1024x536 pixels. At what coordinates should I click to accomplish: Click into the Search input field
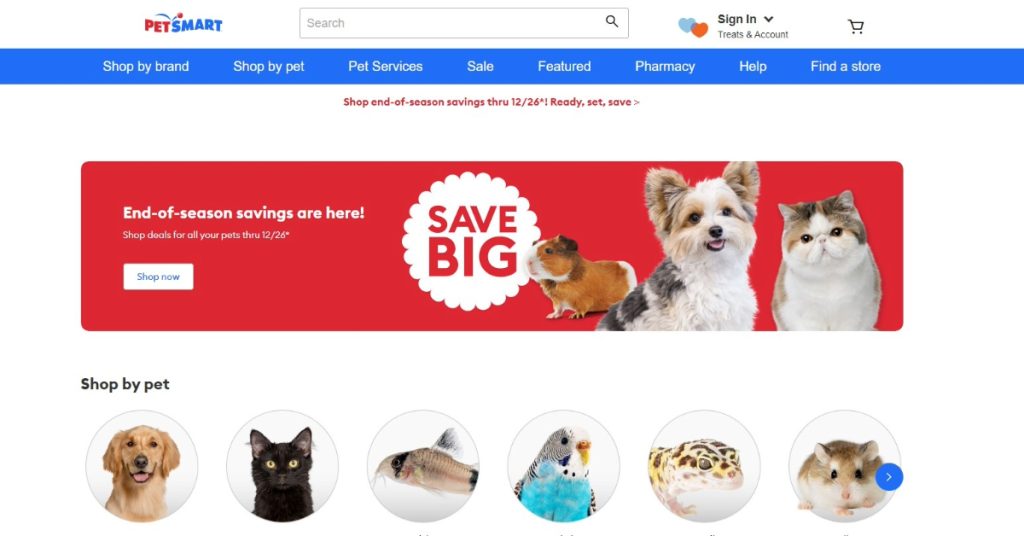(x=452, y=23)
